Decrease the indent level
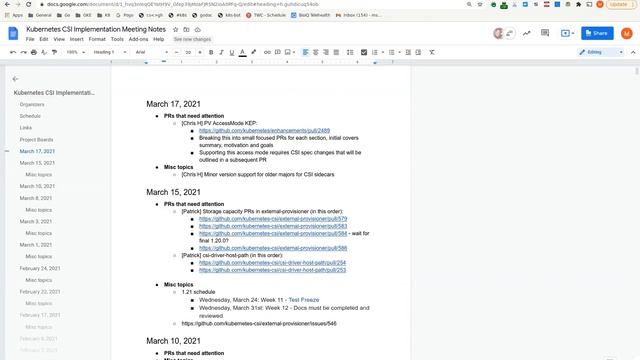 pyautogui.click(x=408, y=52)
